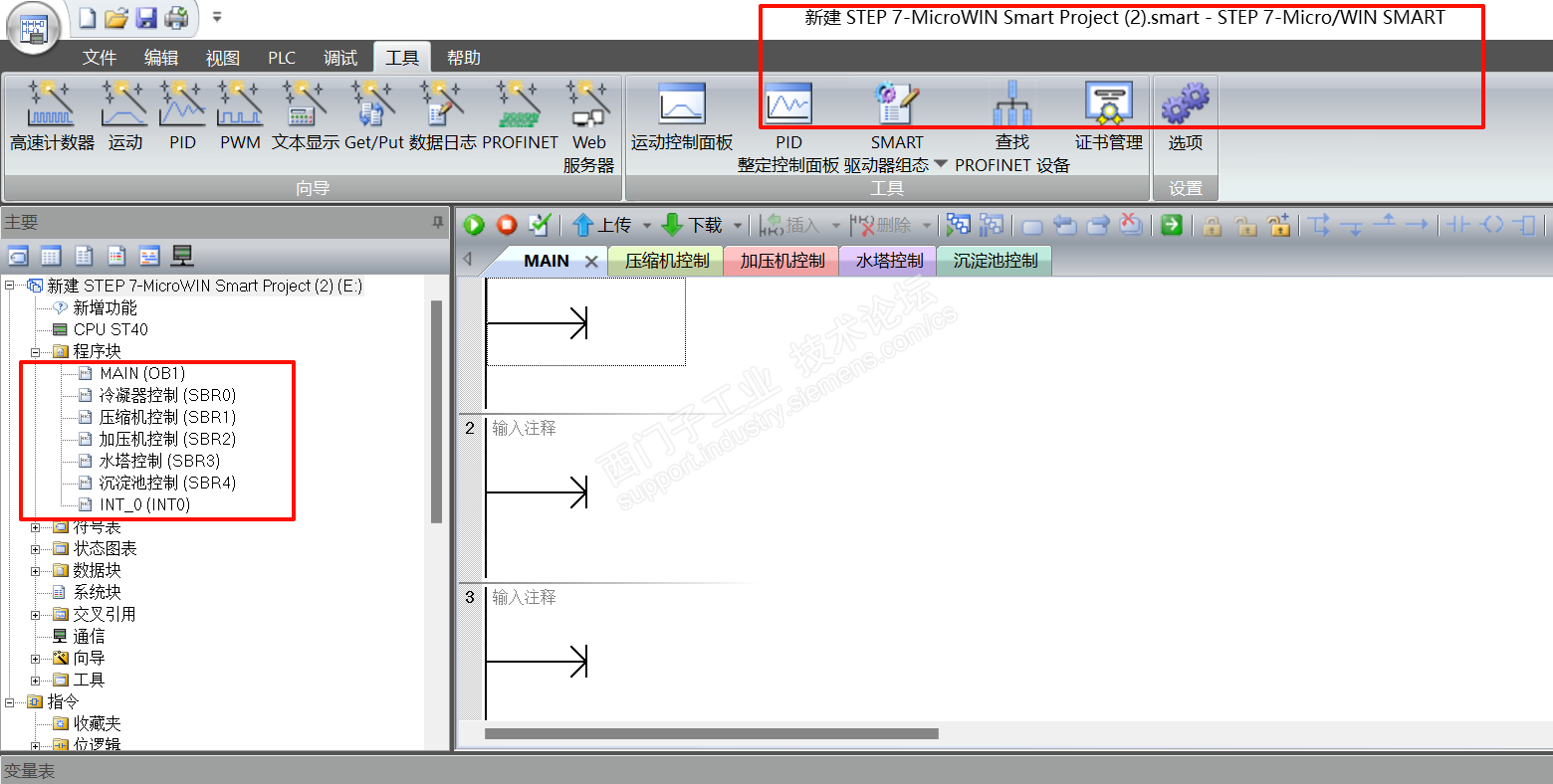Launch the 运动 motion wizard

click(125, 116)
